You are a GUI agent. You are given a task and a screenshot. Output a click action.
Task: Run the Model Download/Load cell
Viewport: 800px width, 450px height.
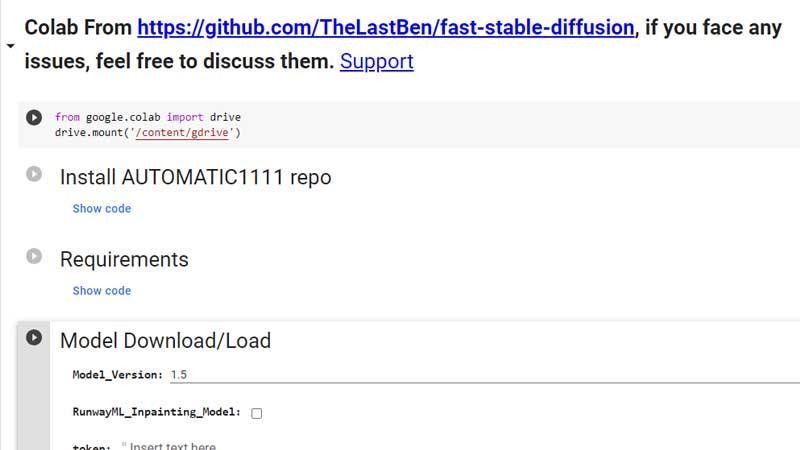[x=34, y=337]
